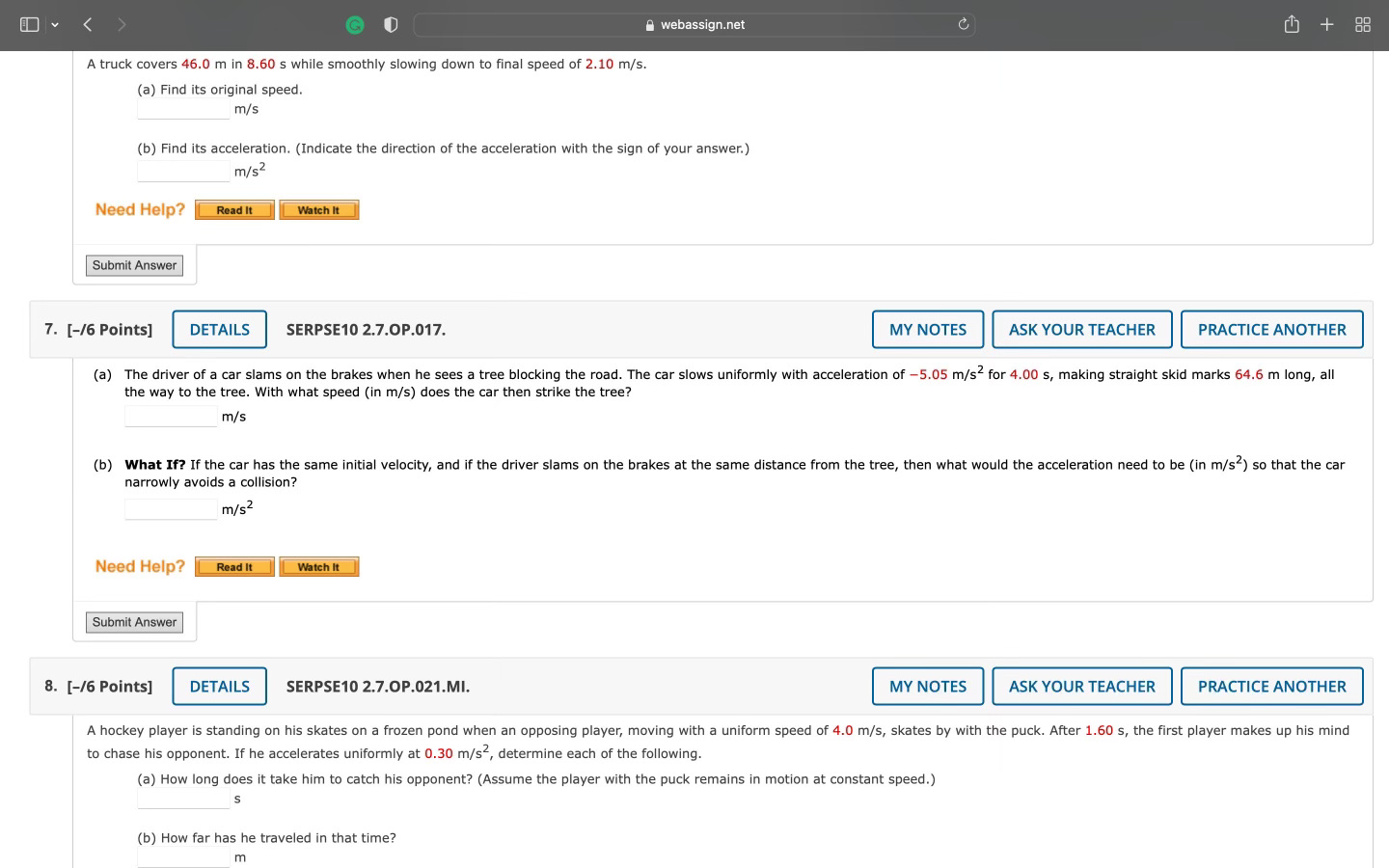Show the tab overview grid icon
The width and height of the screenshot is (1389, 868).
coord(1362,24)
